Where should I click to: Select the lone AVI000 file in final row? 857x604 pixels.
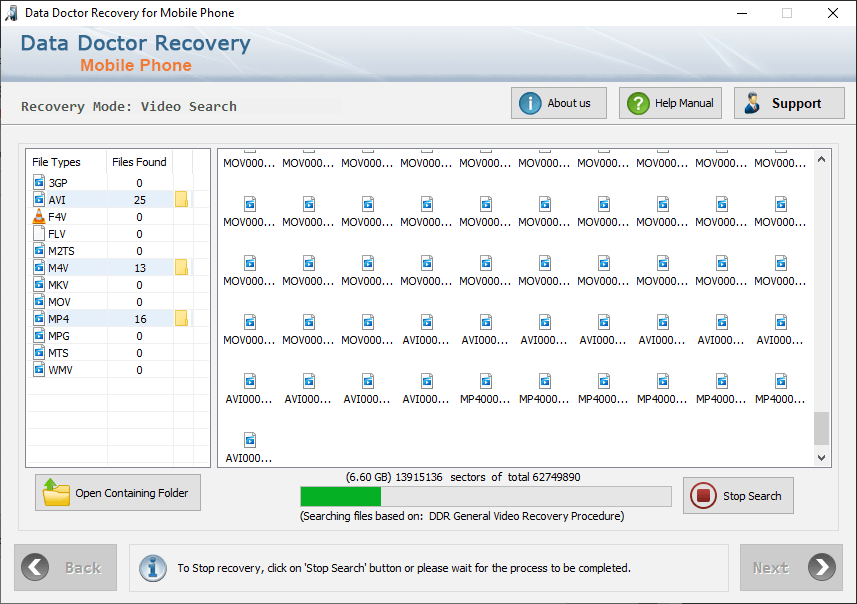[249, 448]
